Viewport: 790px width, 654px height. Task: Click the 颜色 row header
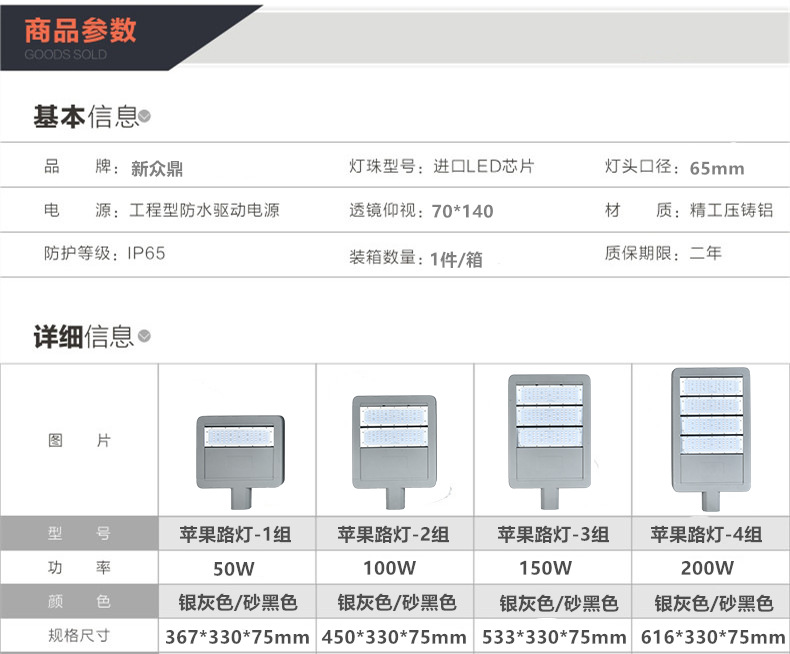[x=79, y=601]
